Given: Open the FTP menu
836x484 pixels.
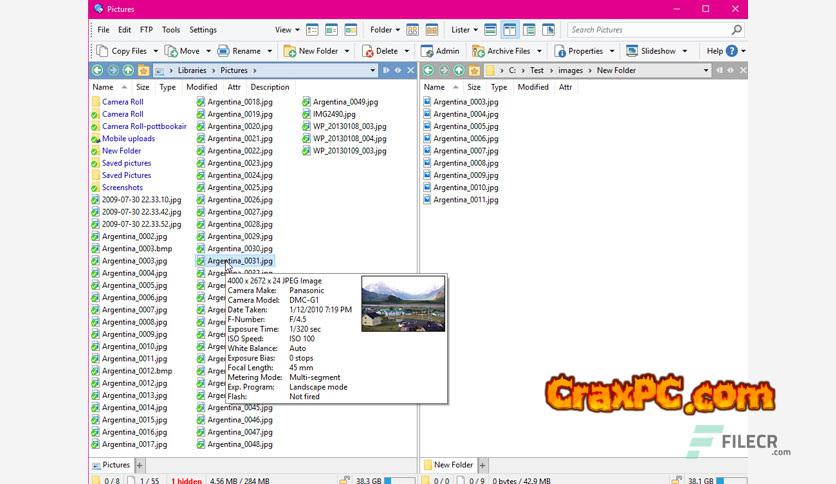Looking at the screenshot, I should coord(147,30).
